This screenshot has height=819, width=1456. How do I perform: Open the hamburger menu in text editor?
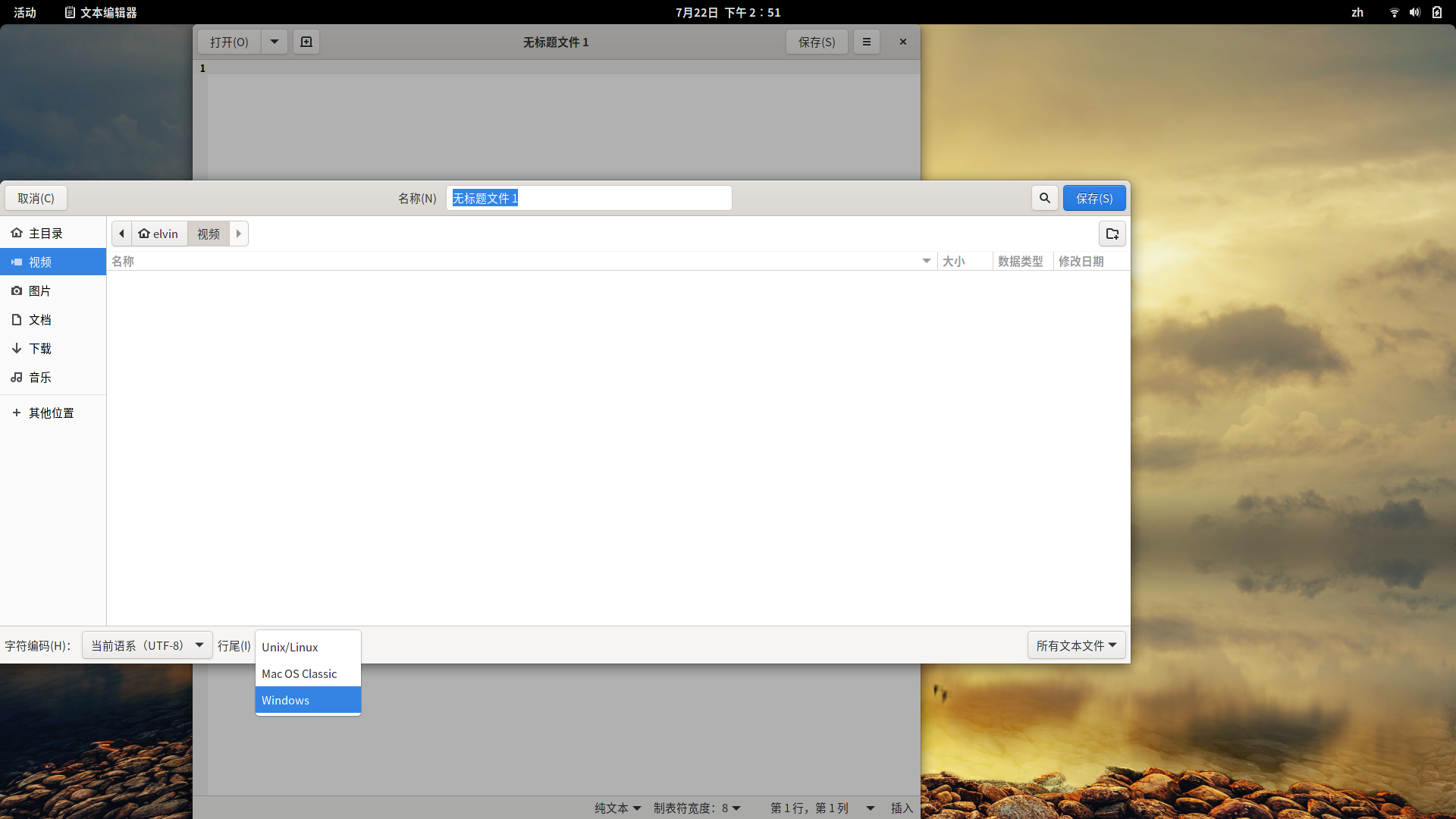866,42
